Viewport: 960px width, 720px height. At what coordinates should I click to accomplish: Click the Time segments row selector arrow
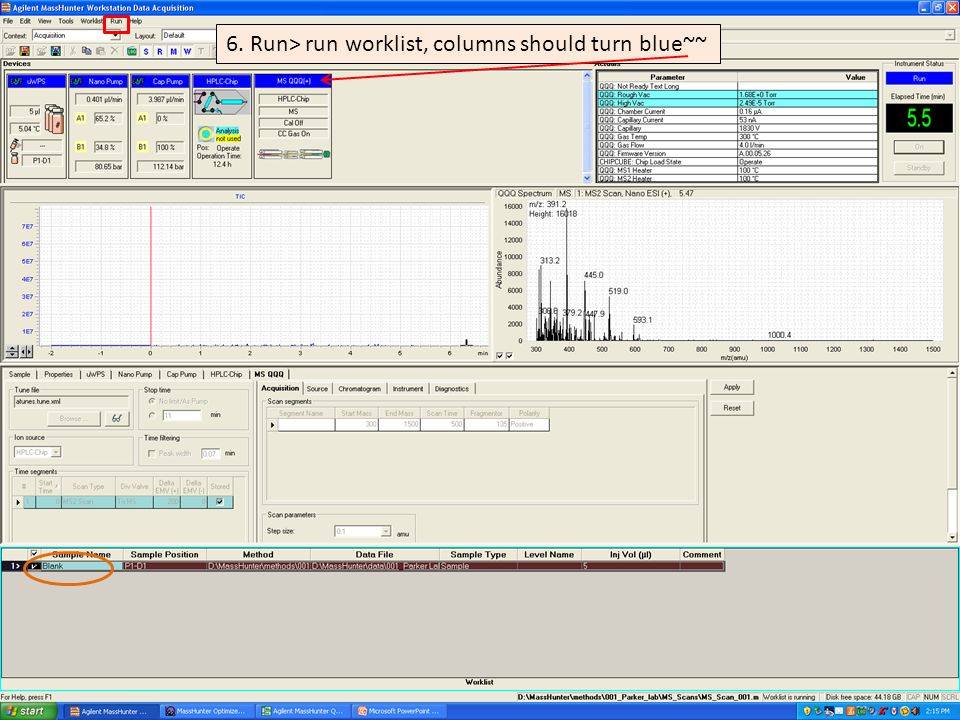[18, 502]
